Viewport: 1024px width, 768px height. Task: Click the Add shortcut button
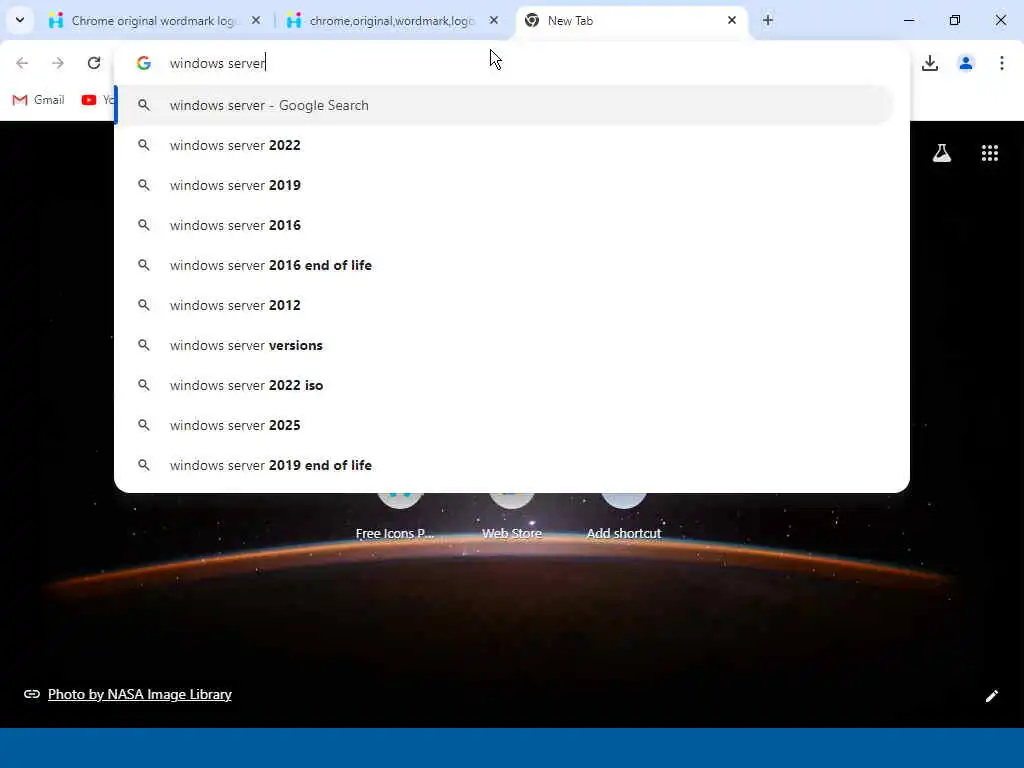[x=624, y=516]
